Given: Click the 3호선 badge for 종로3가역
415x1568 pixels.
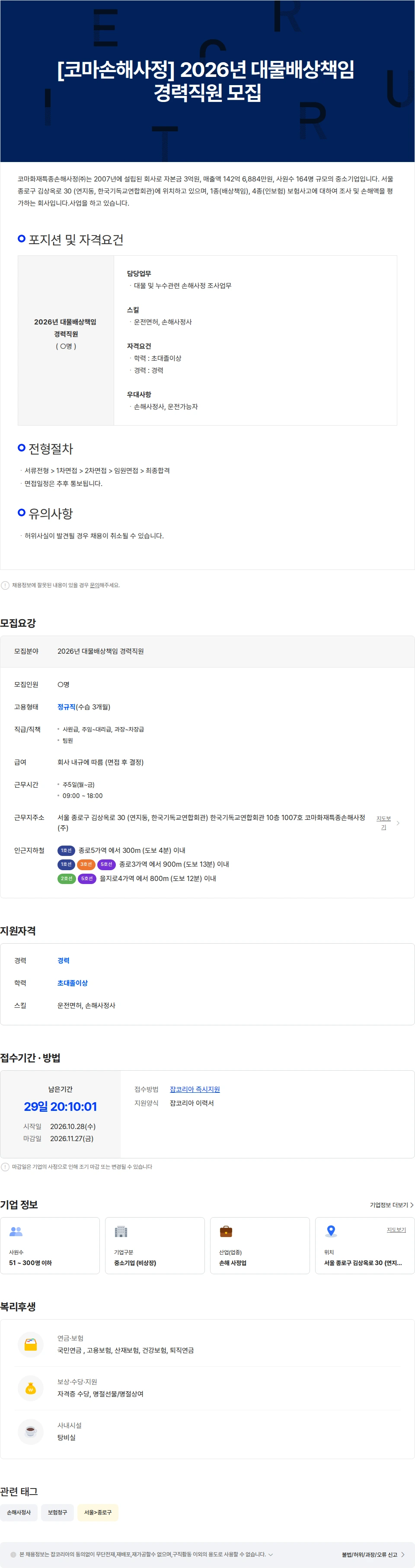Looking at the screenshot, I should [86, 865].
